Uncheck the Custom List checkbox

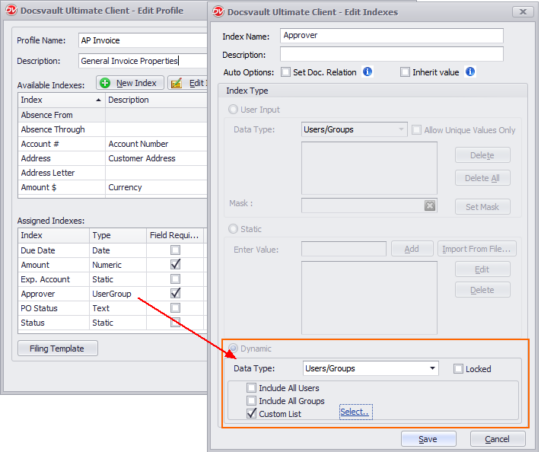252,413
